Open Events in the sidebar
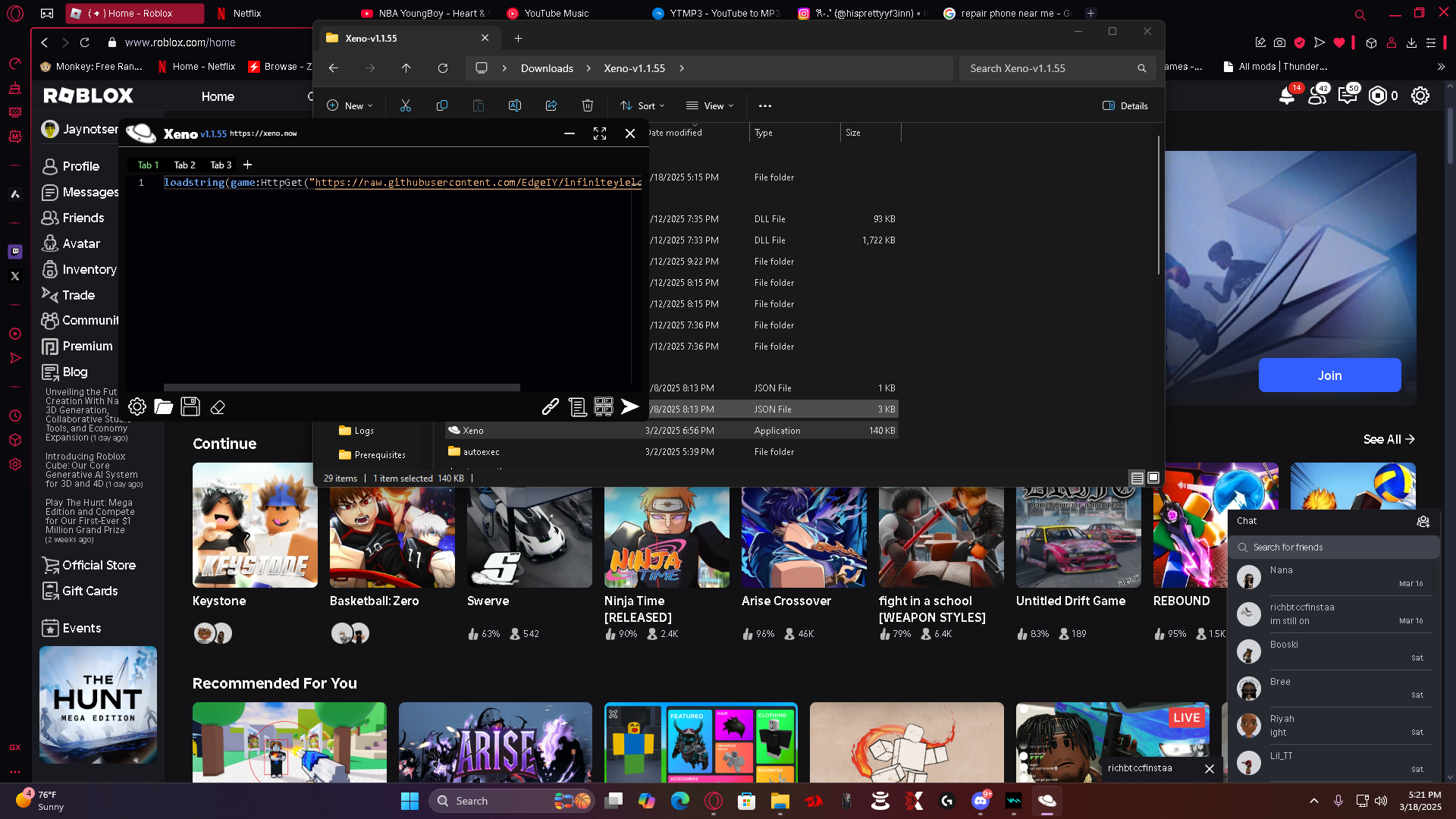The width and height of the screenshot is (1456, 819). pos(71,629)
